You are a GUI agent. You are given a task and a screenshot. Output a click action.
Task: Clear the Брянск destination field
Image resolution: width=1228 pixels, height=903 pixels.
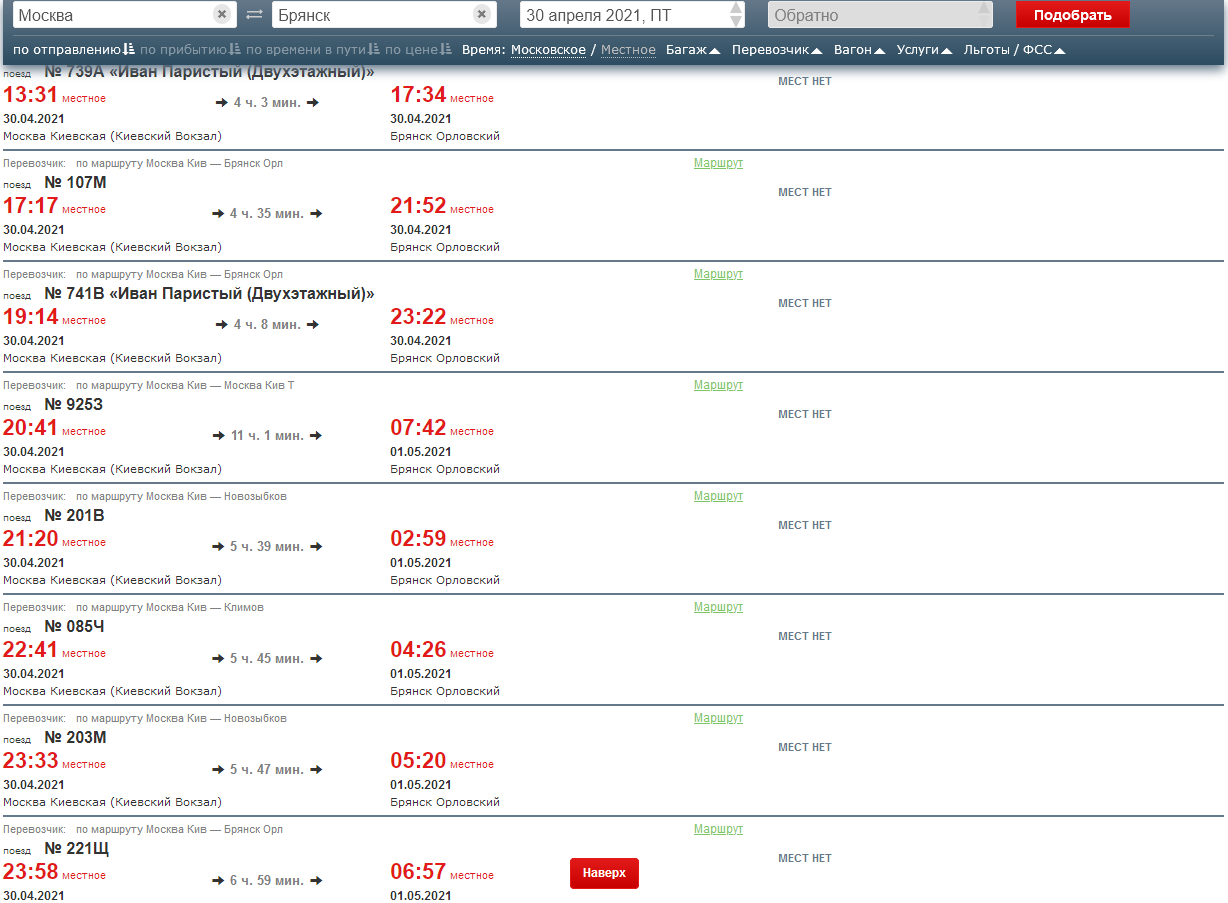(482, 14)
